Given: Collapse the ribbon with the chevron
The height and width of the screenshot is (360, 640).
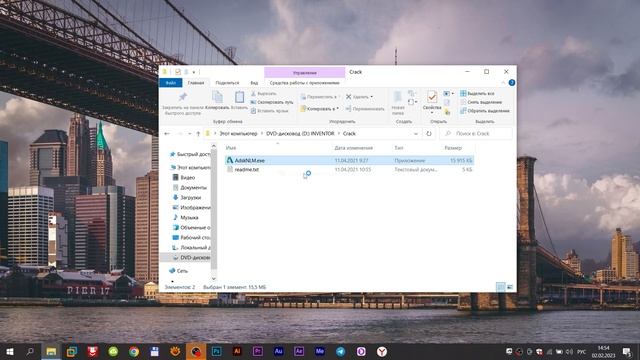Looking at the screenshot, I should (x=503, y=83).
